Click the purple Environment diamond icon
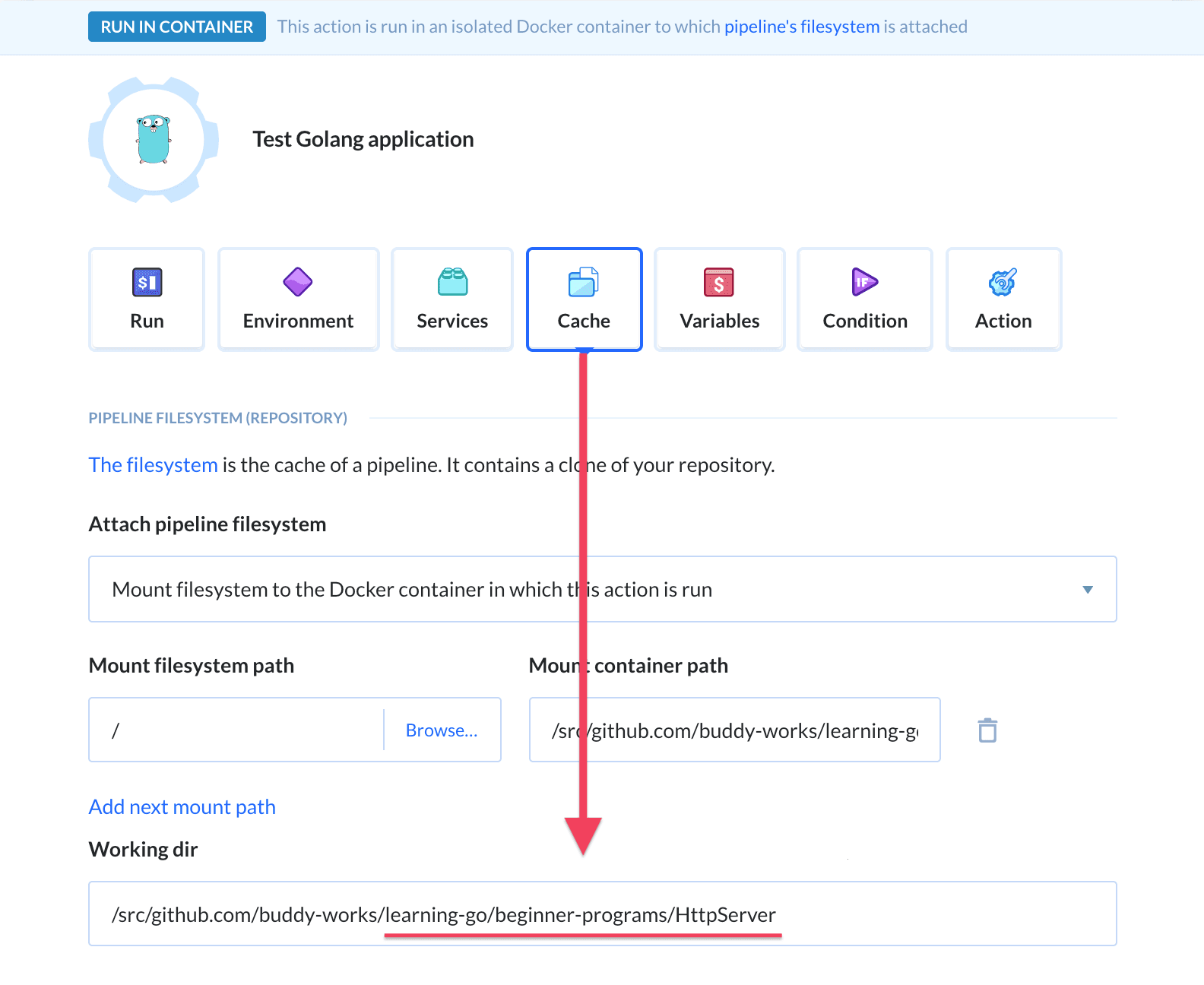 pos(298,282)
